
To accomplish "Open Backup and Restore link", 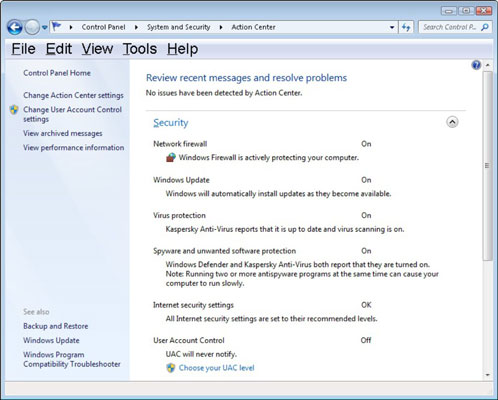I will [56, 326].
